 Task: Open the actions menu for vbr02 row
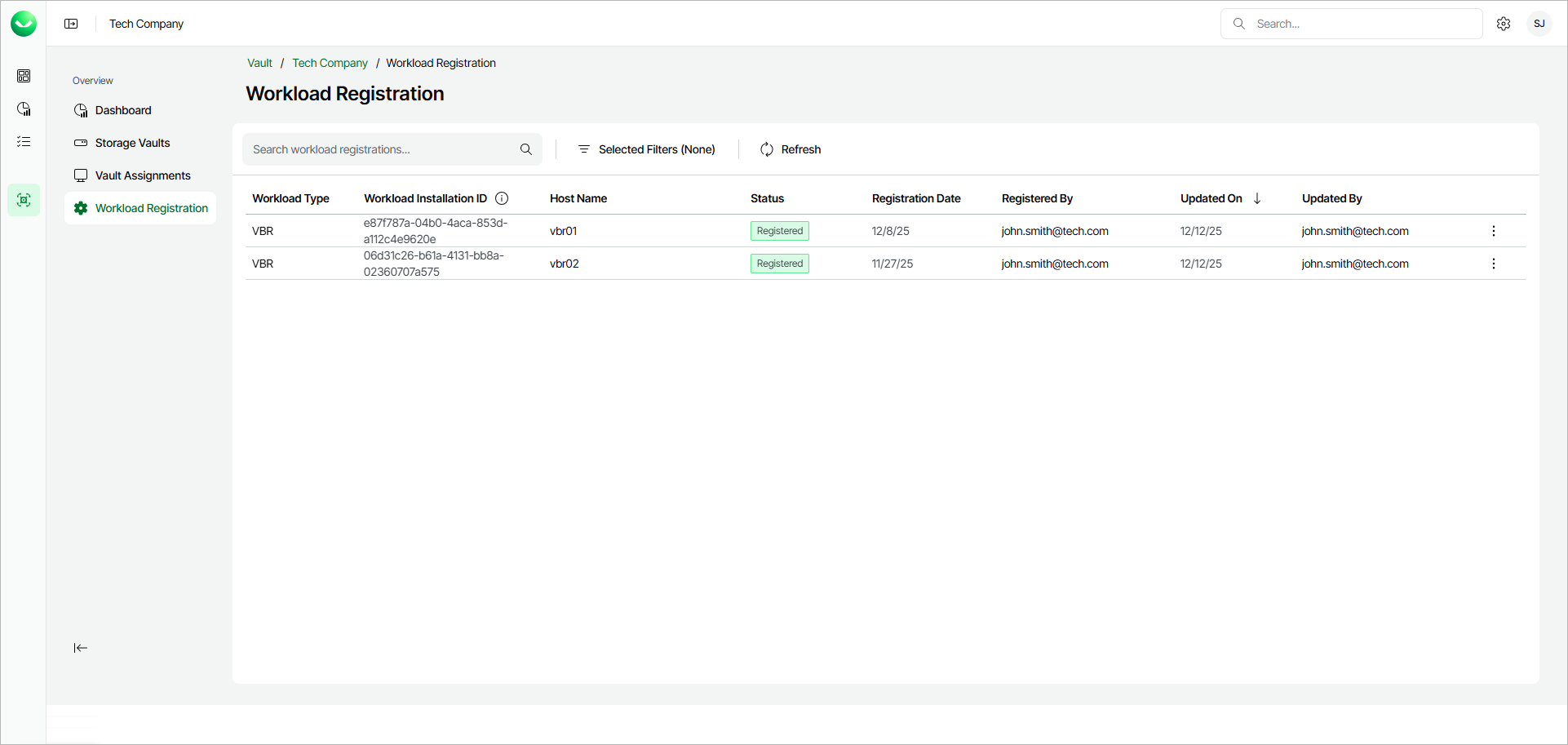(1494, 264)
